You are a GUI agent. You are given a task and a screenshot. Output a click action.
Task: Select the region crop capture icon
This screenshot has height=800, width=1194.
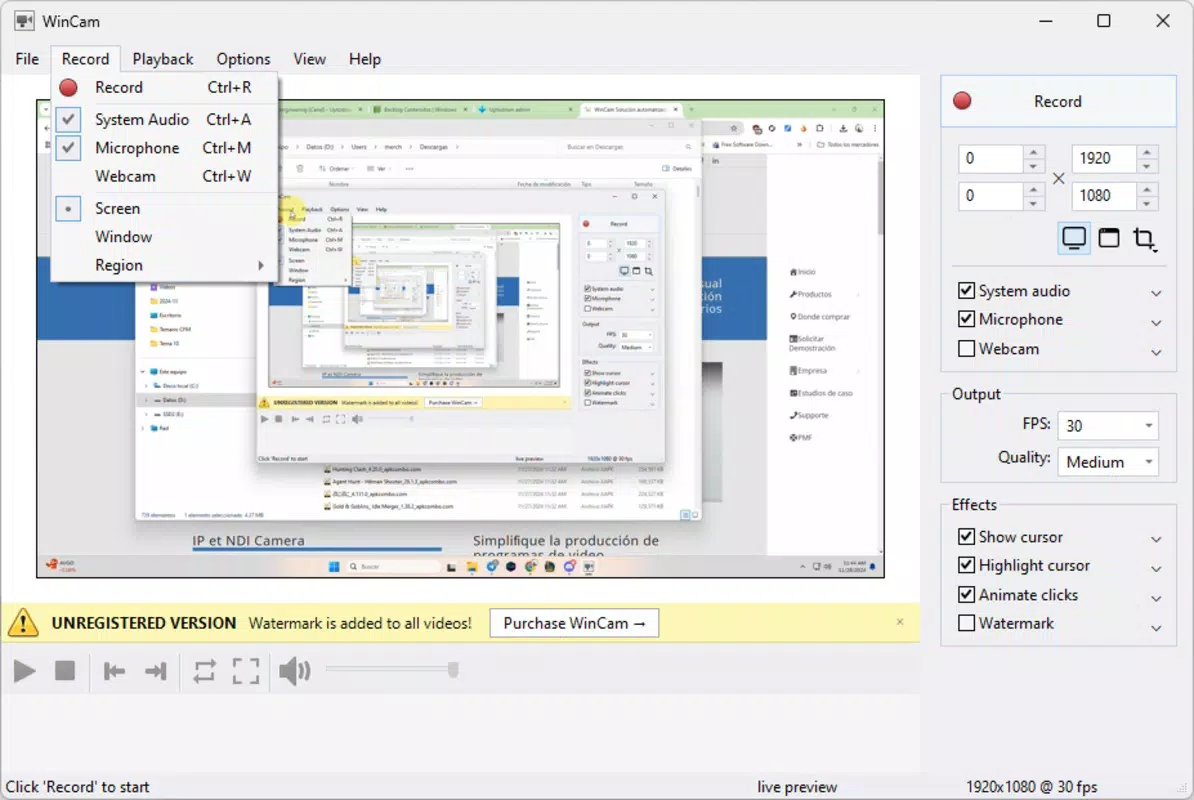(x=1145, y=239)
